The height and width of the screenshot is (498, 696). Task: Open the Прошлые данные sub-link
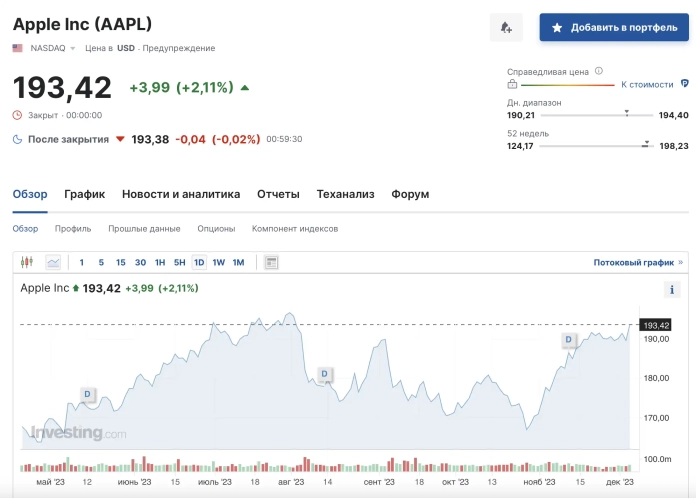[144, 229]
